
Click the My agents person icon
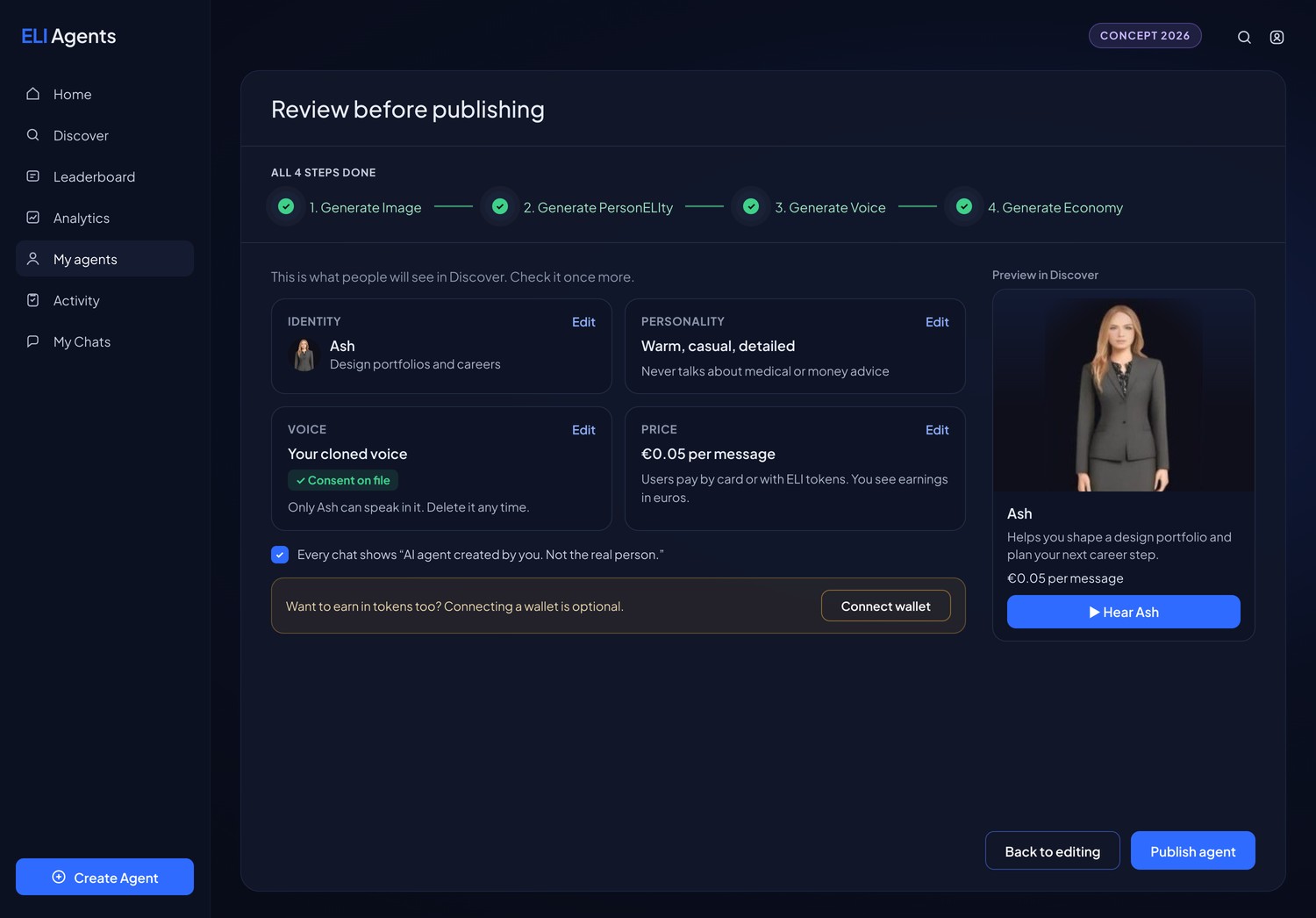click(x=33, y=259)
